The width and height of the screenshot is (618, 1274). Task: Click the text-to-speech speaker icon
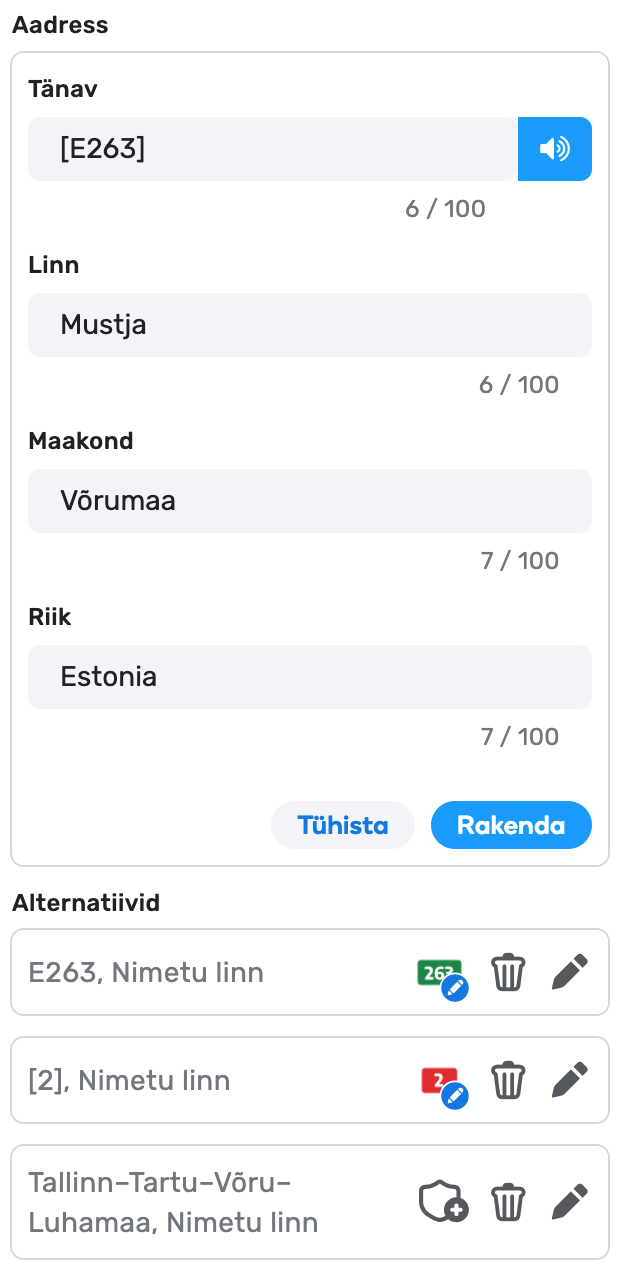554,149
